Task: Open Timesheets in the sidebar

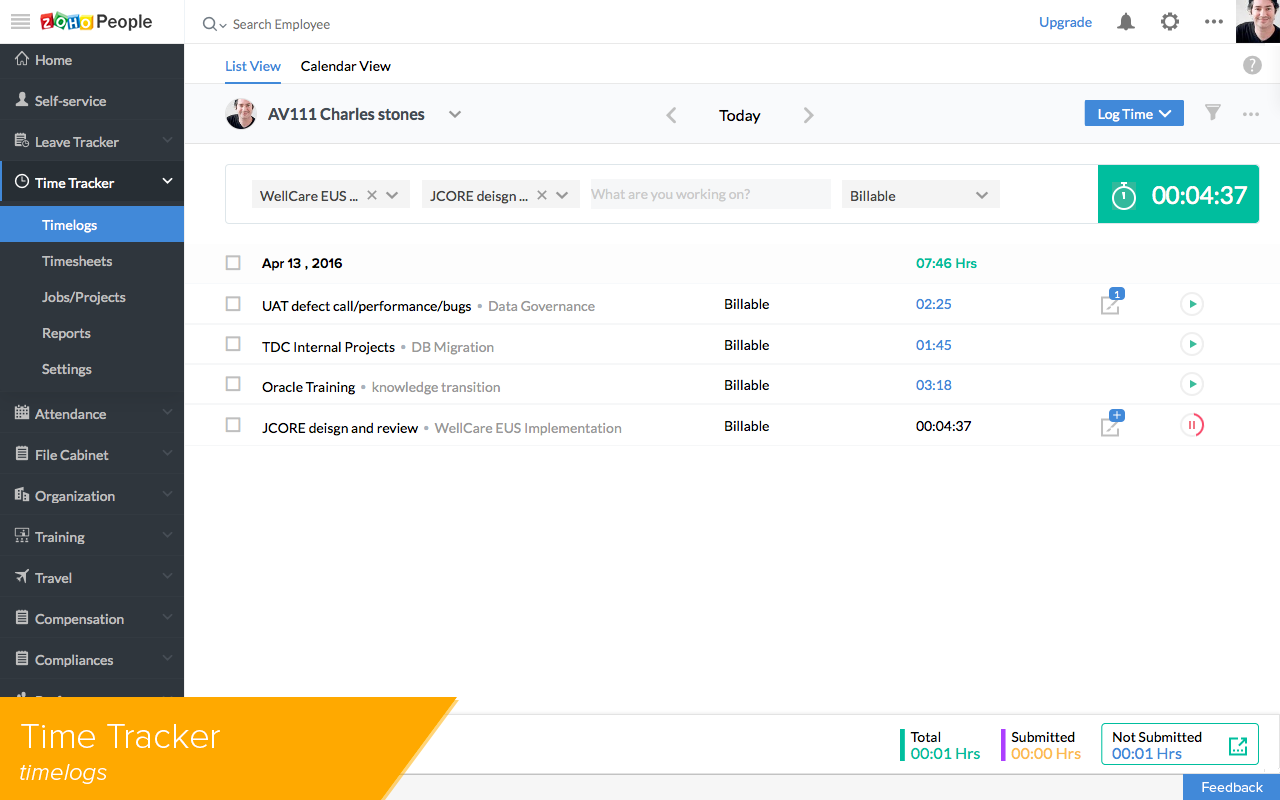Action: pyautogui.click(x=77, y=261)
